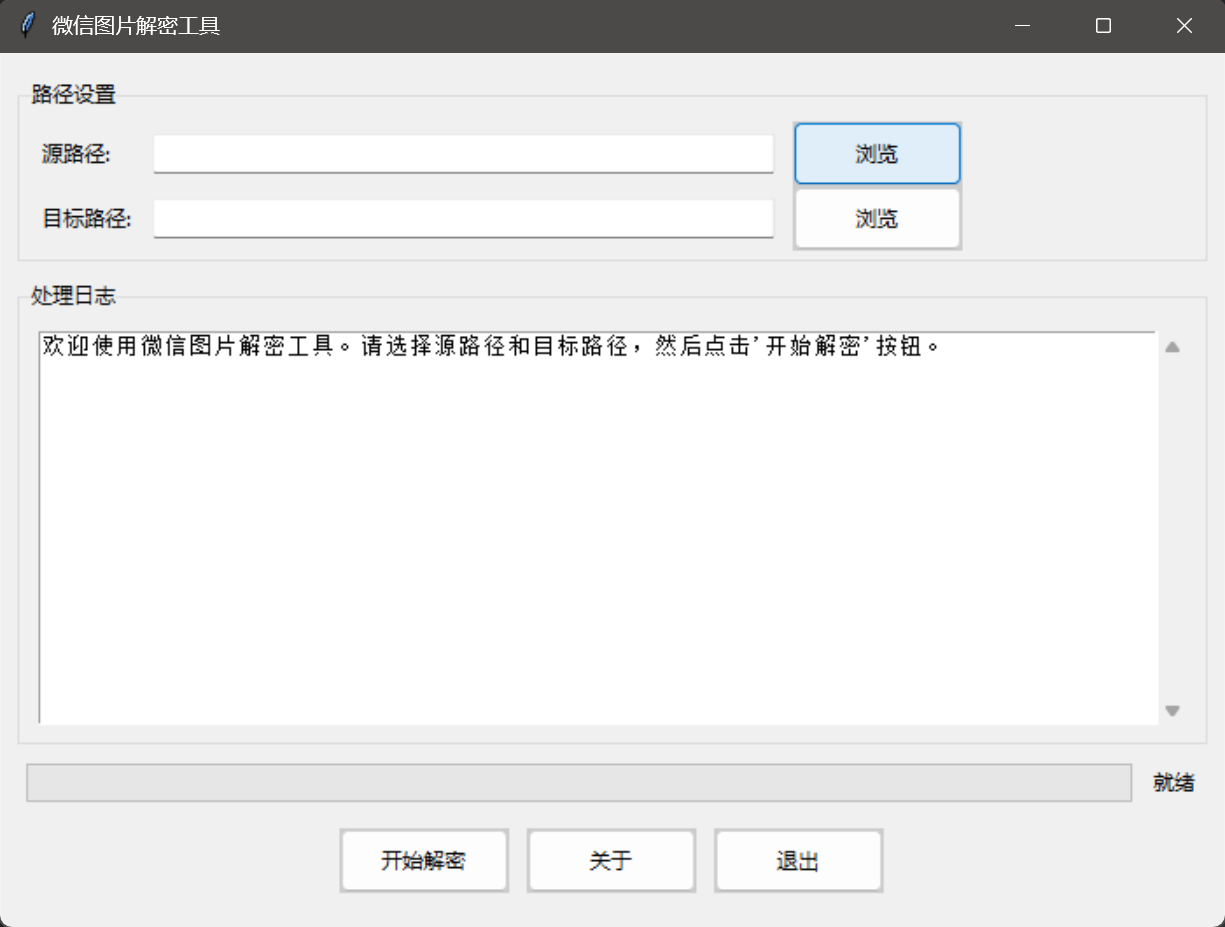
Task: Start decryption with 开始解密 button
Action: click(x=423, y=861)
